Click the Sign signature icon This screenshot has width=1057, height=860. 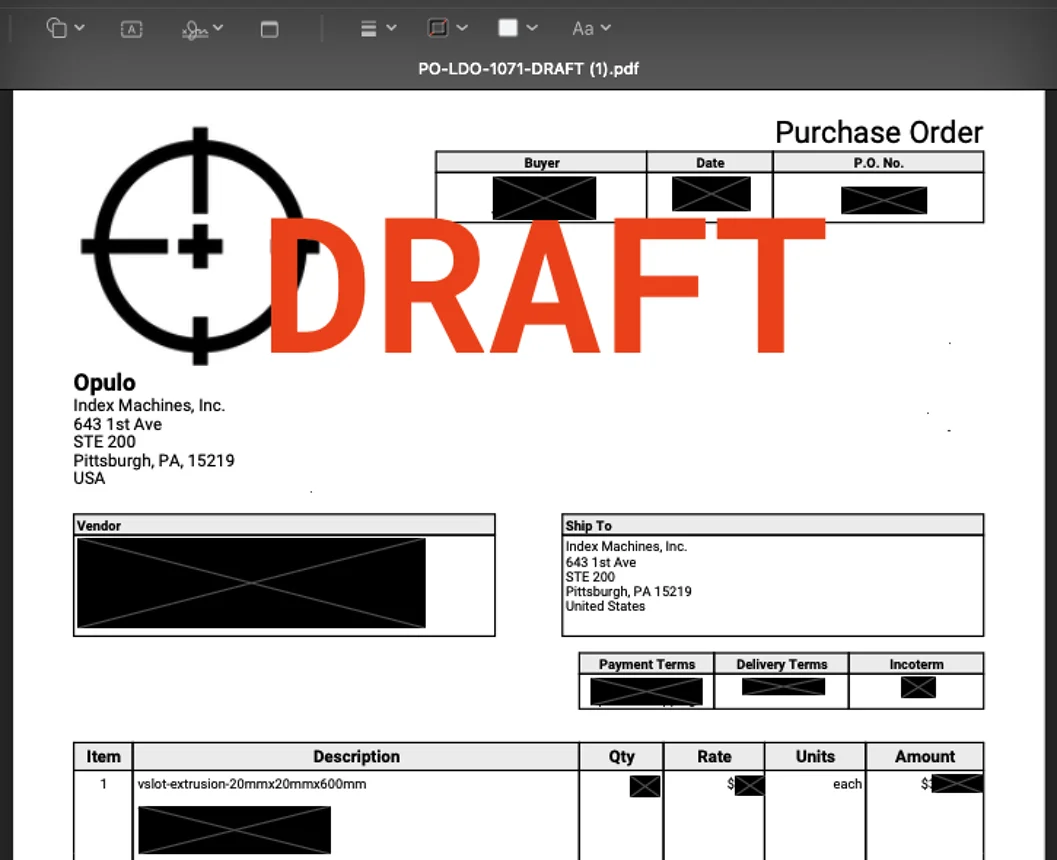[x=195, y=30]
